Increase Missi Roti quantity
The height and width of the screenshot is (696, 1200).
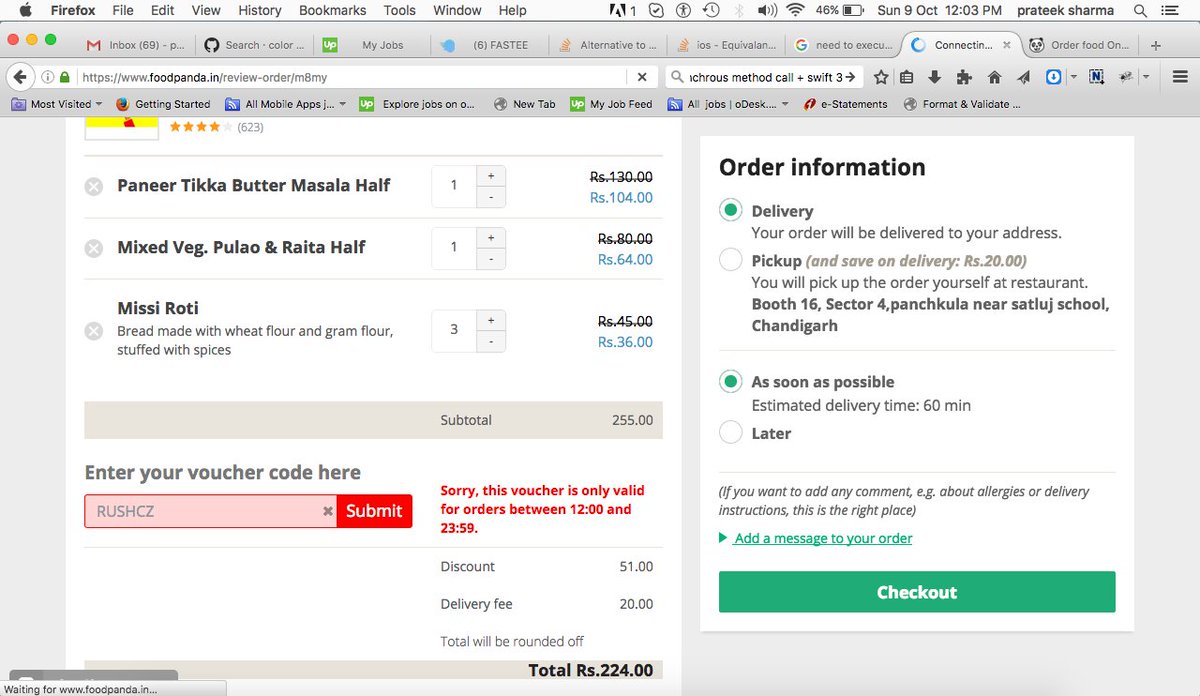[x=490, y=320]
